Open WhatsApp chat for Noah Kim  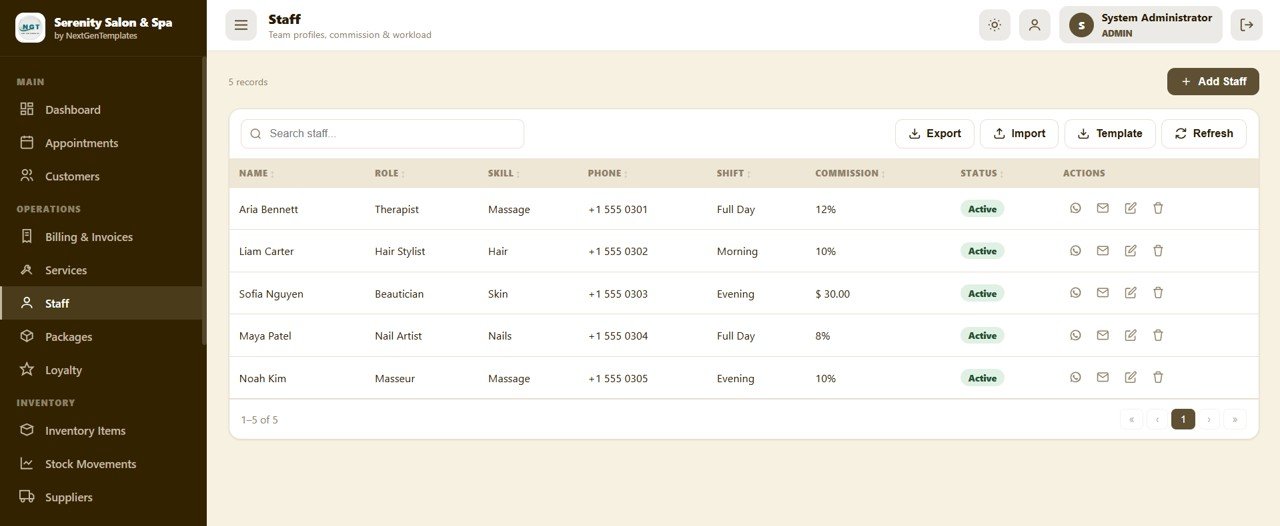point(1075,377)
